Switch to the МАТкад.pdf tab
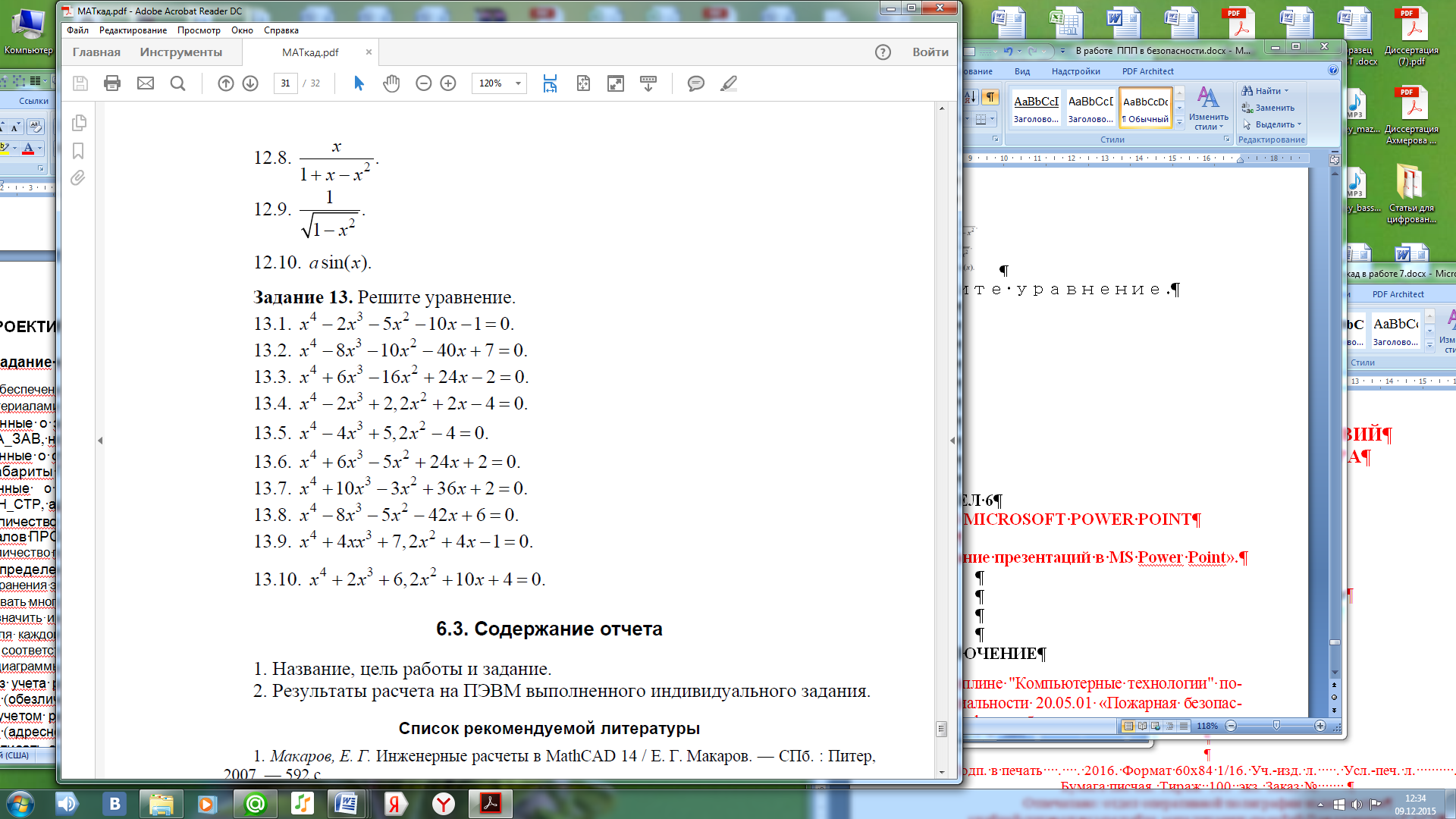The height and width of the screenshot is (819, 1456). pos(310,52)
